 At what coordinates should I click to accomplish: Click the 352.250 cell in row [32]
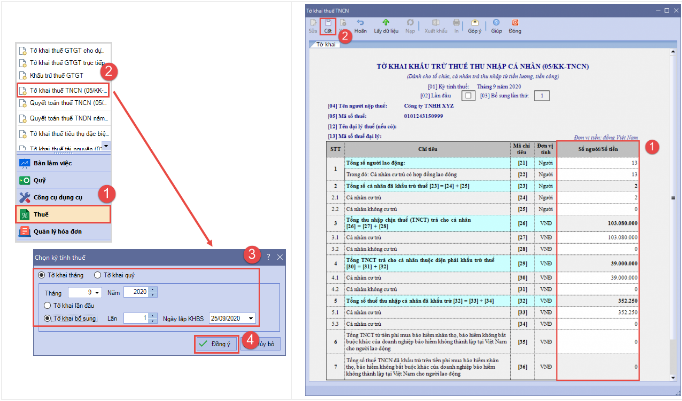coord(598,301)
